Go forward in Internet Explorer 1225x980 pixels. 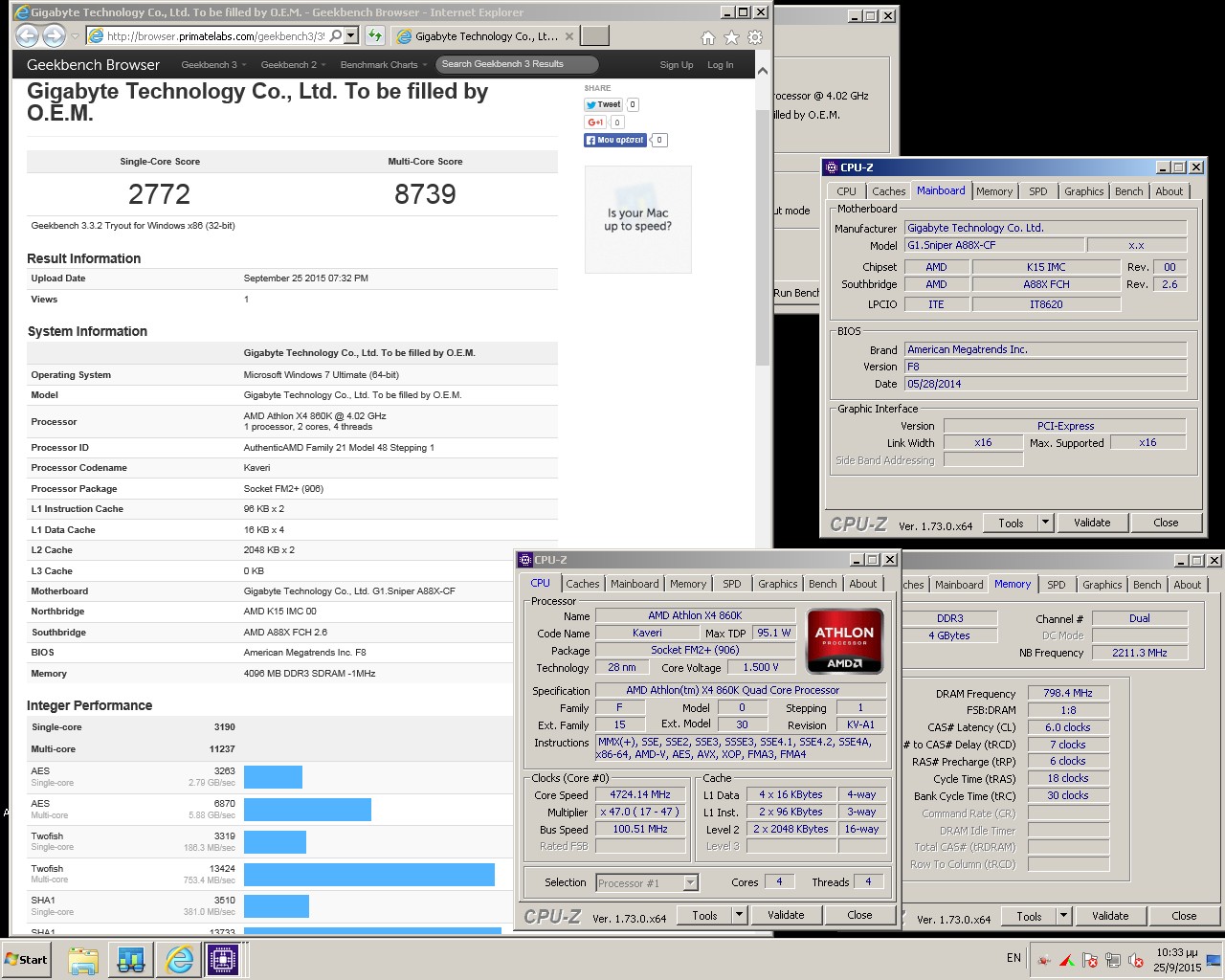(x=54, y=36)
